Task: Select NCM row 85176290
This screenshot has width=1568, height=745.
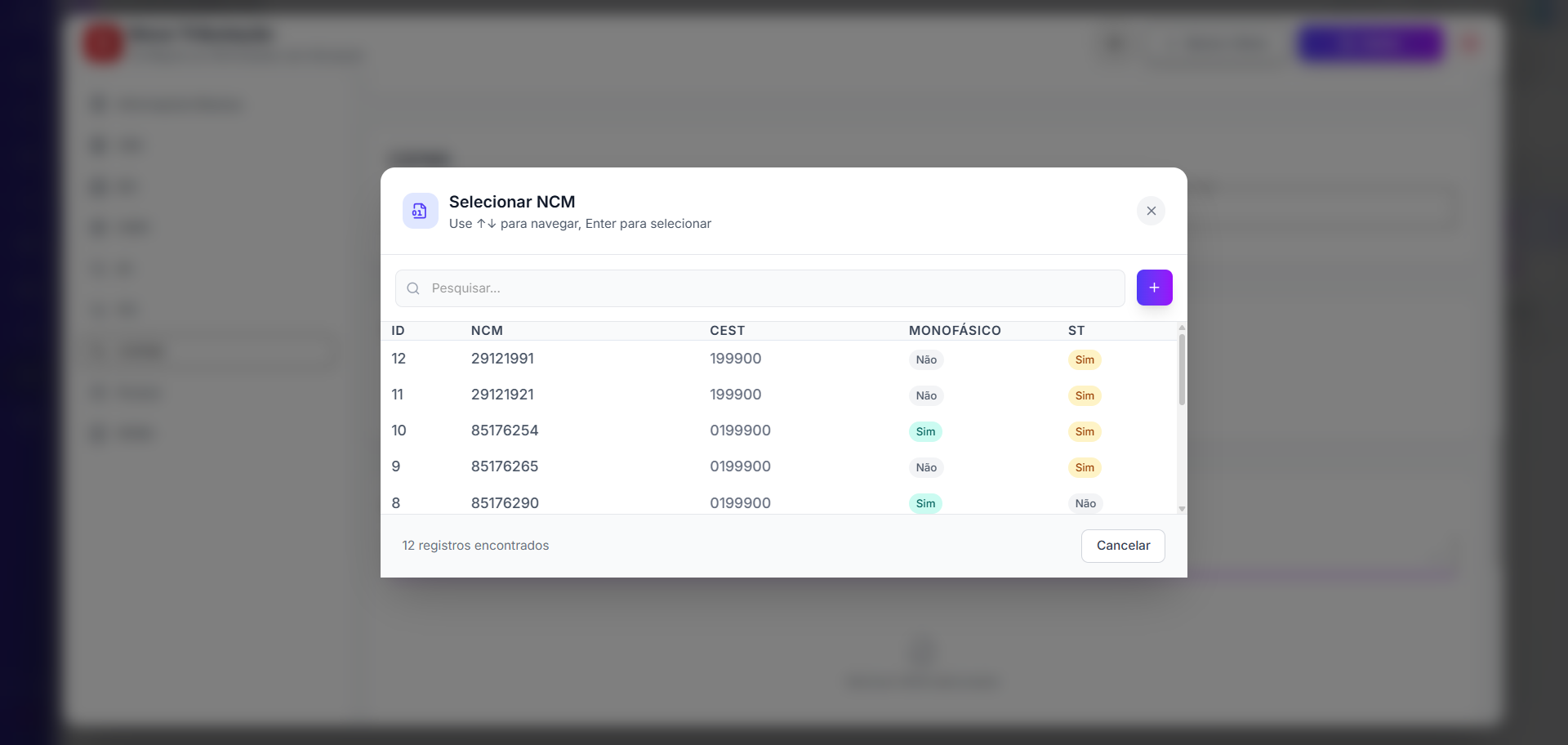Action: click(779, 500)
